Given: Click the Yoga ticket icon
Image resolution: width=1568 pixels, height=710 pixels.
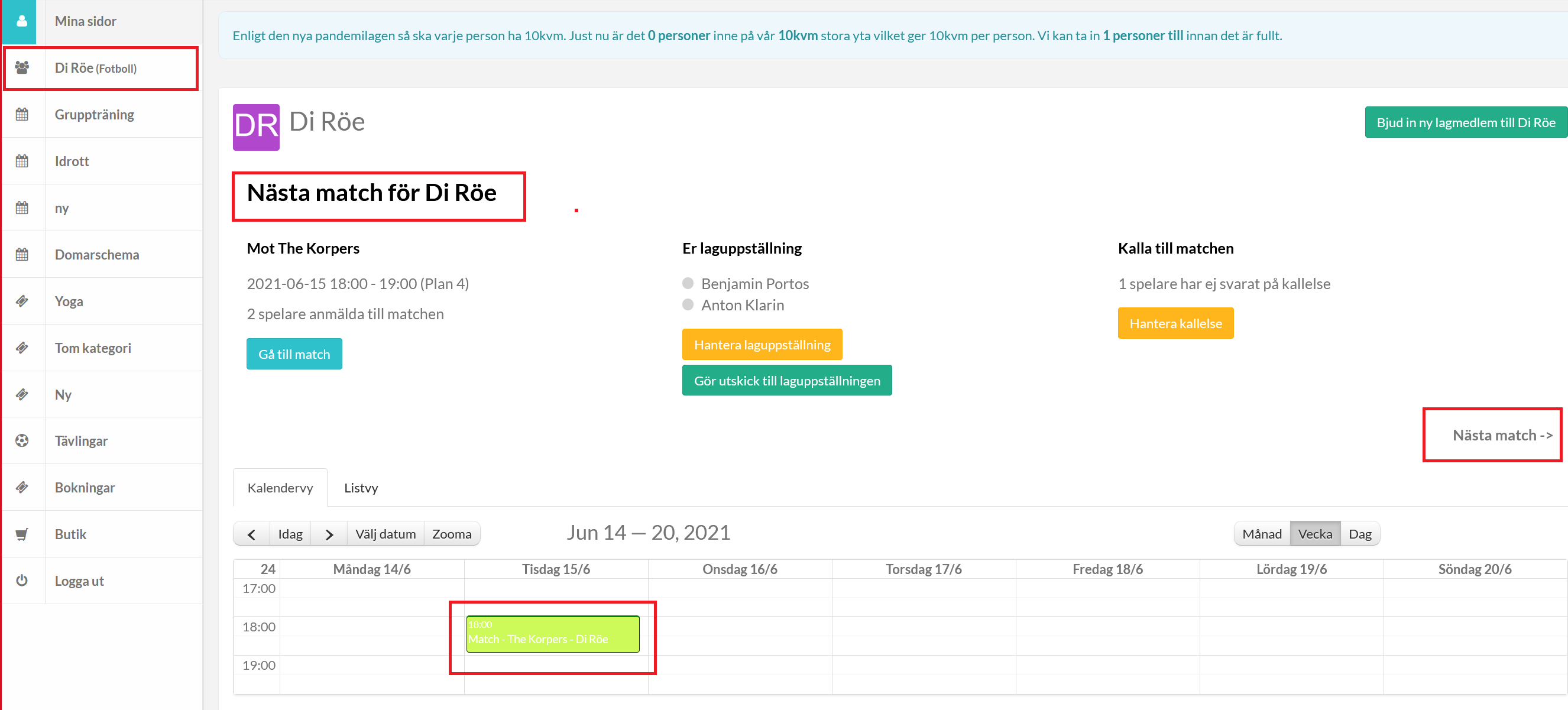Looking at the screenshot, I should coord(22,301).
